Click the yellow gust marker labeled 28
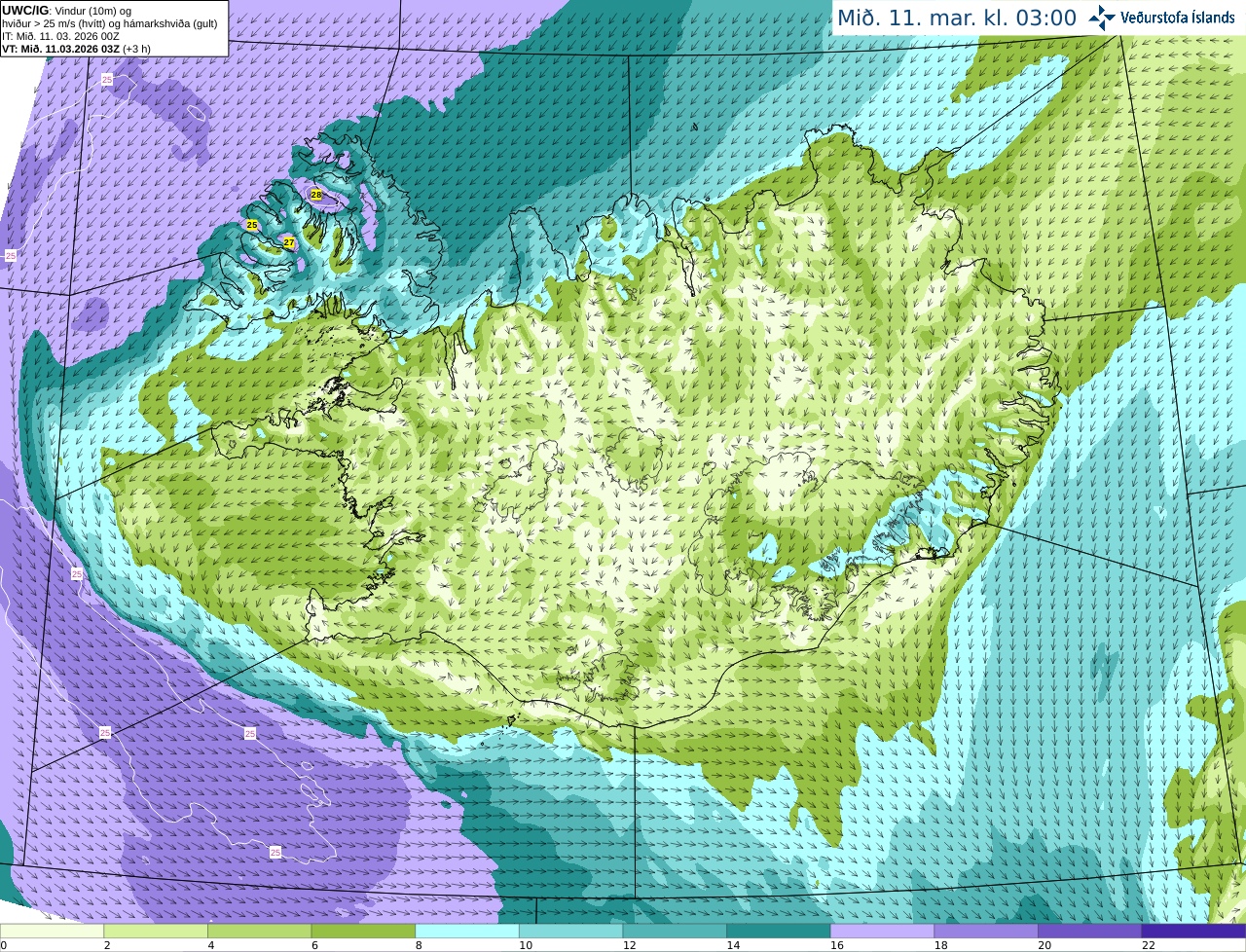1246x952 pixels. (x=316, y=195)
